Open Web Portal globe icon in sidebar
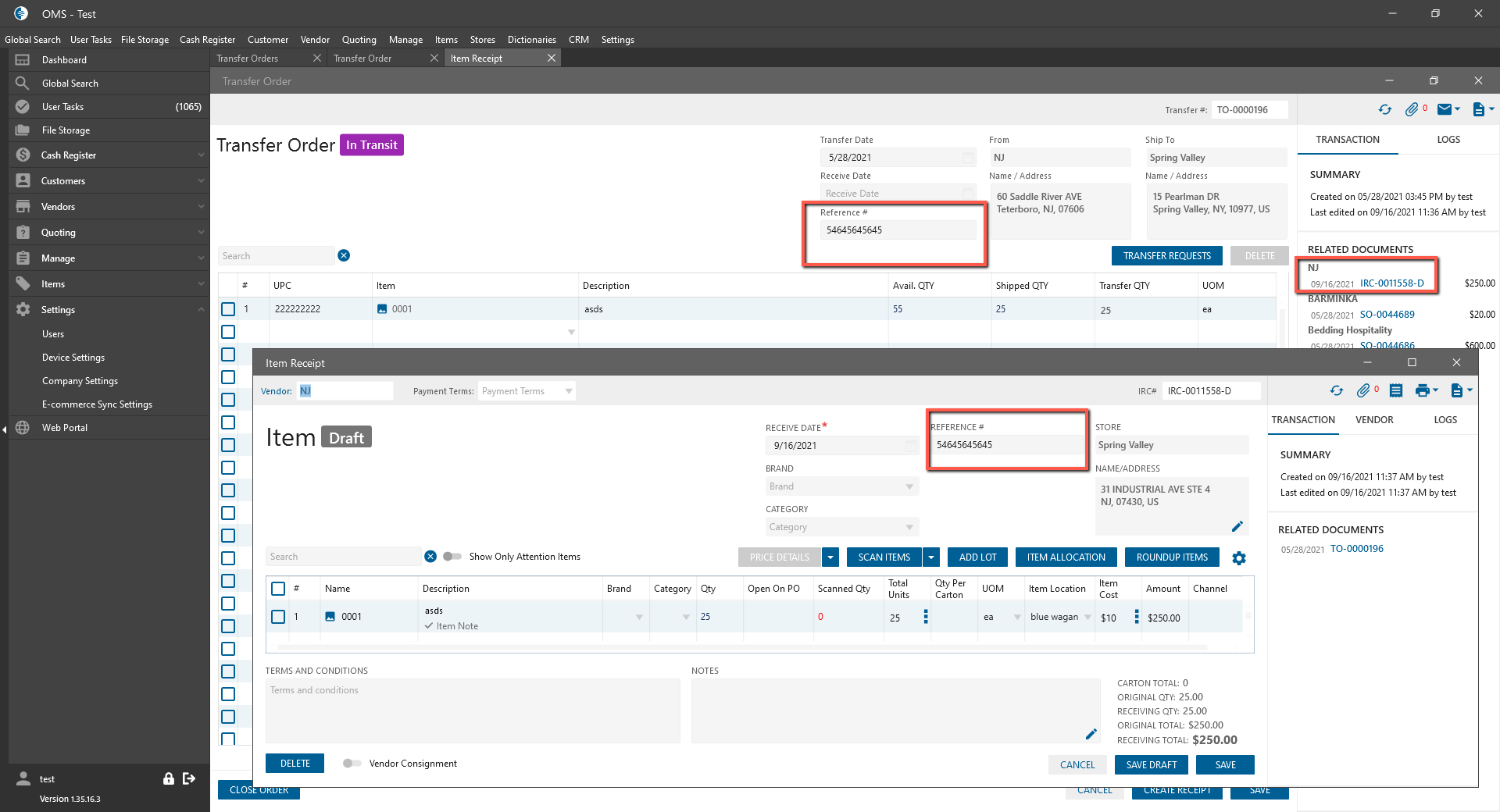The image size is (1500, 812). tap(23, 428)
